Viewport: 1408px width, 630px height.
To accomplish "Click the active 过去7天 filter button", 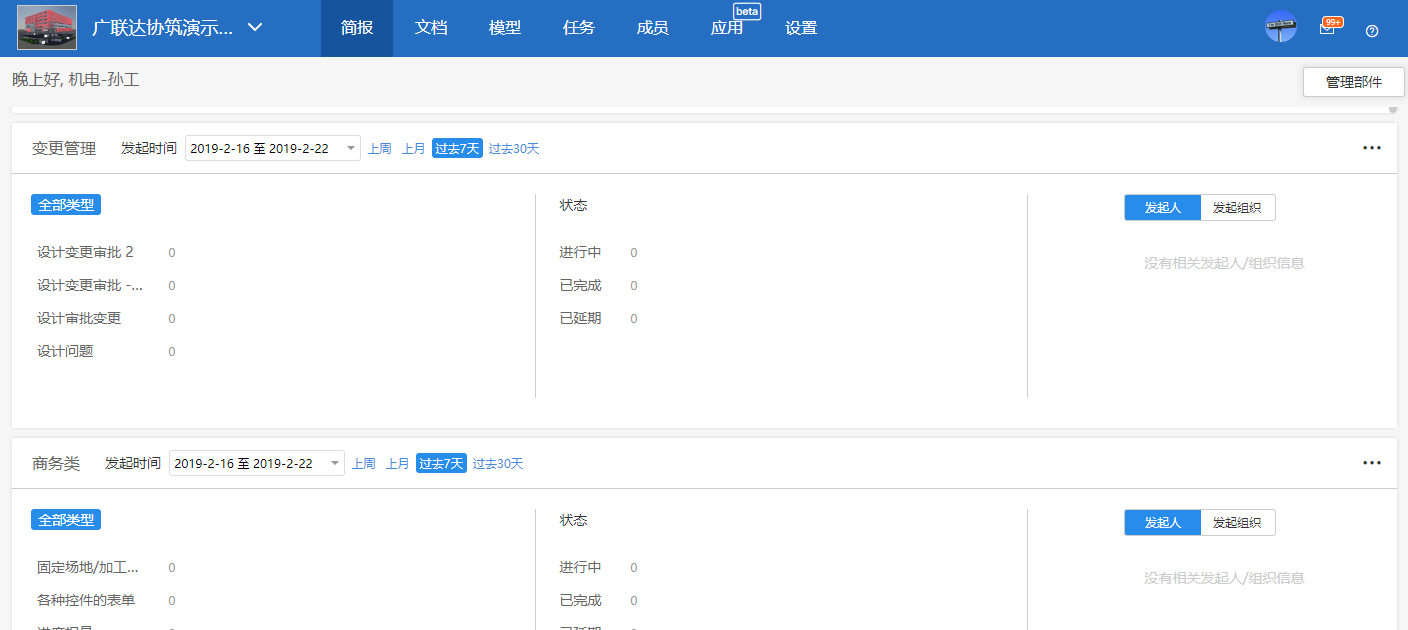I will click(x=456, y=147).
